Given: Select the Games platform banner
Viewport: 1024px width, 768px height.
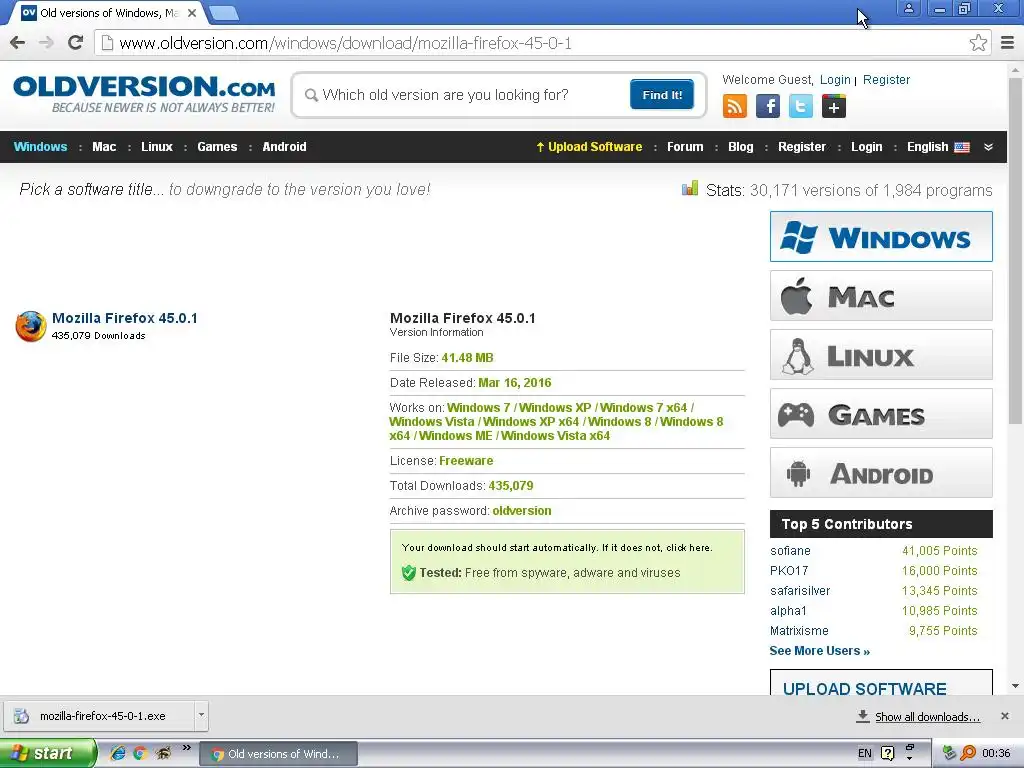Looking at the screenshot, I should pyautogui.click(x=881, y=413).
